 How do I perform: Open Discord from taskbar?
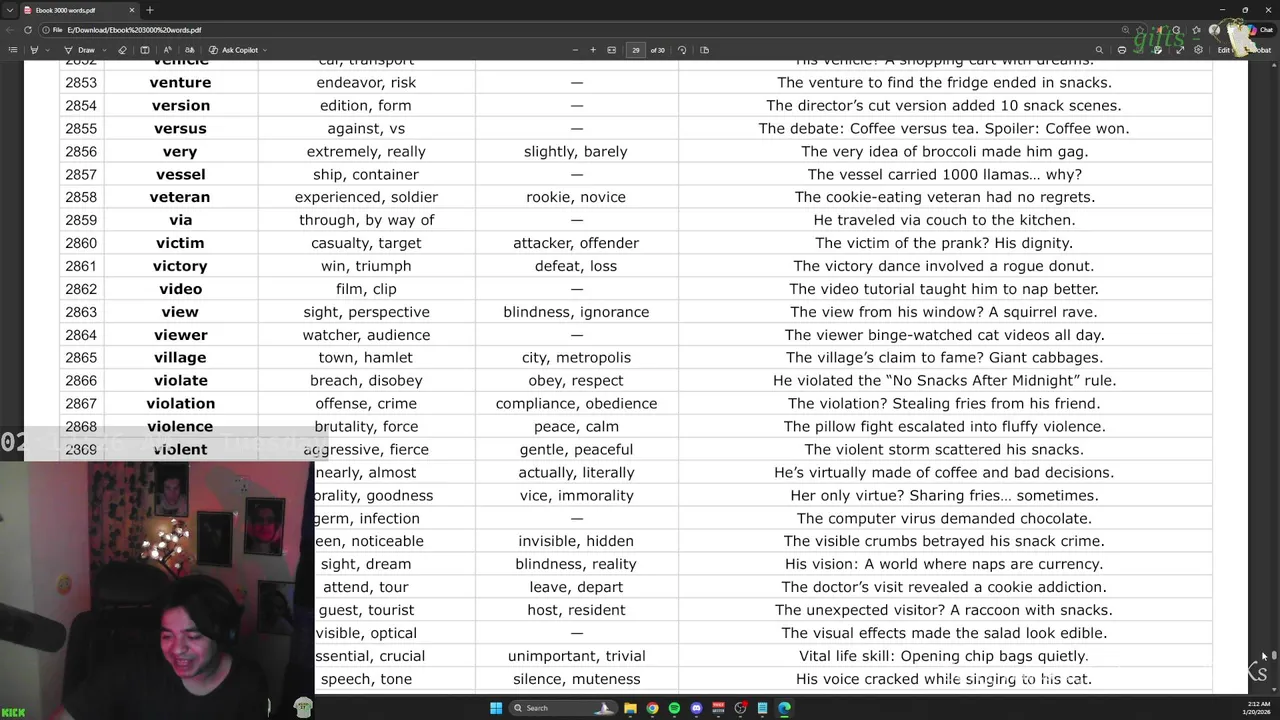click(696, 708)
